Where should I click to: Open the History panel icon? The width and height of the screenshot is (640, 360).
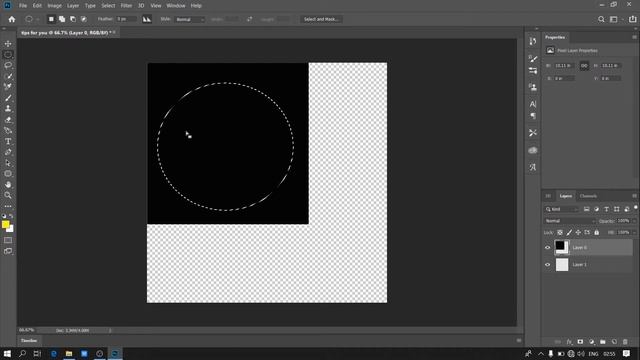[533, 41]
